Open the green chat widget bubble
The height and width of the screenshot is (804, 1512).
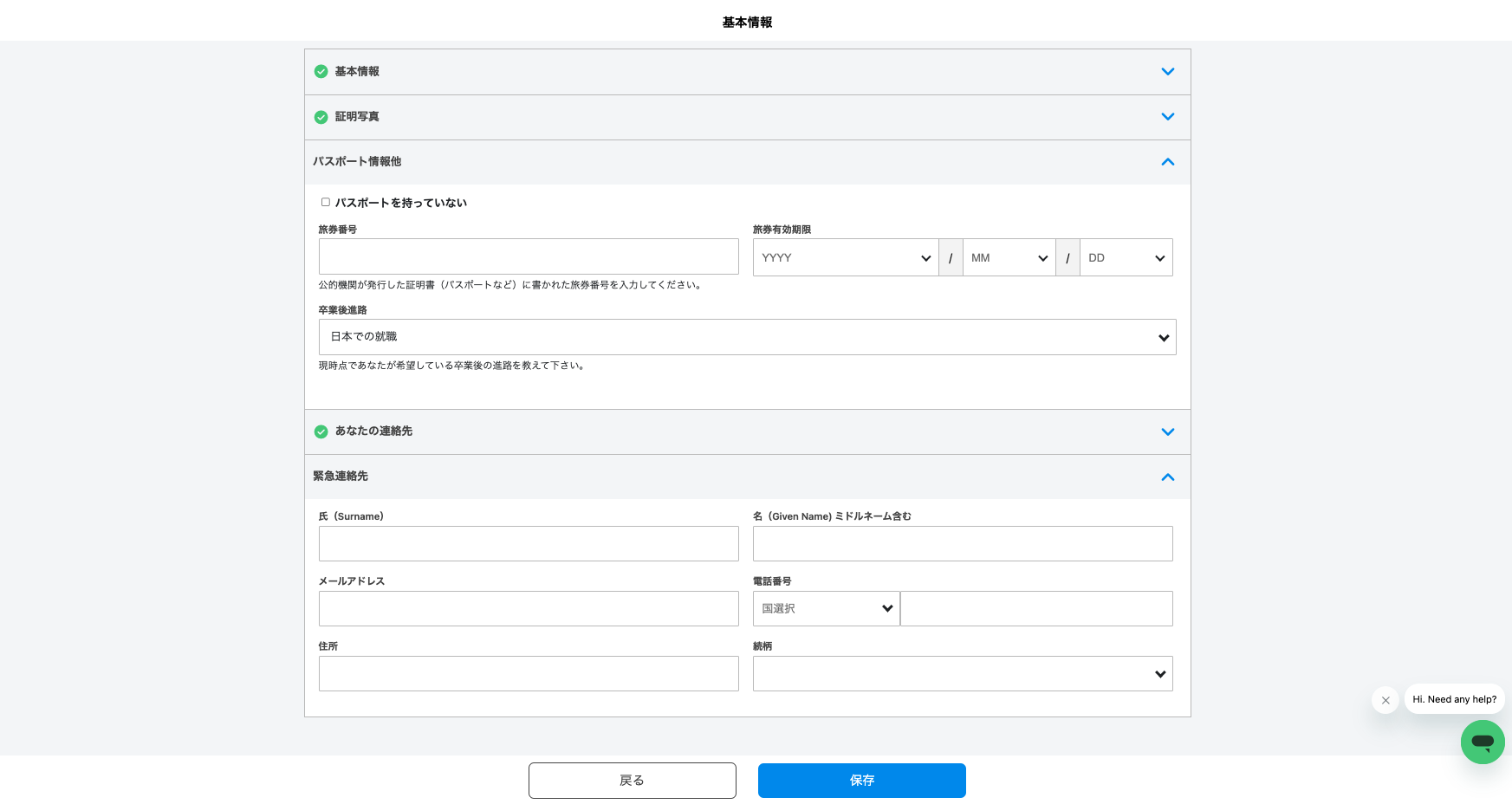point(1483,742)
